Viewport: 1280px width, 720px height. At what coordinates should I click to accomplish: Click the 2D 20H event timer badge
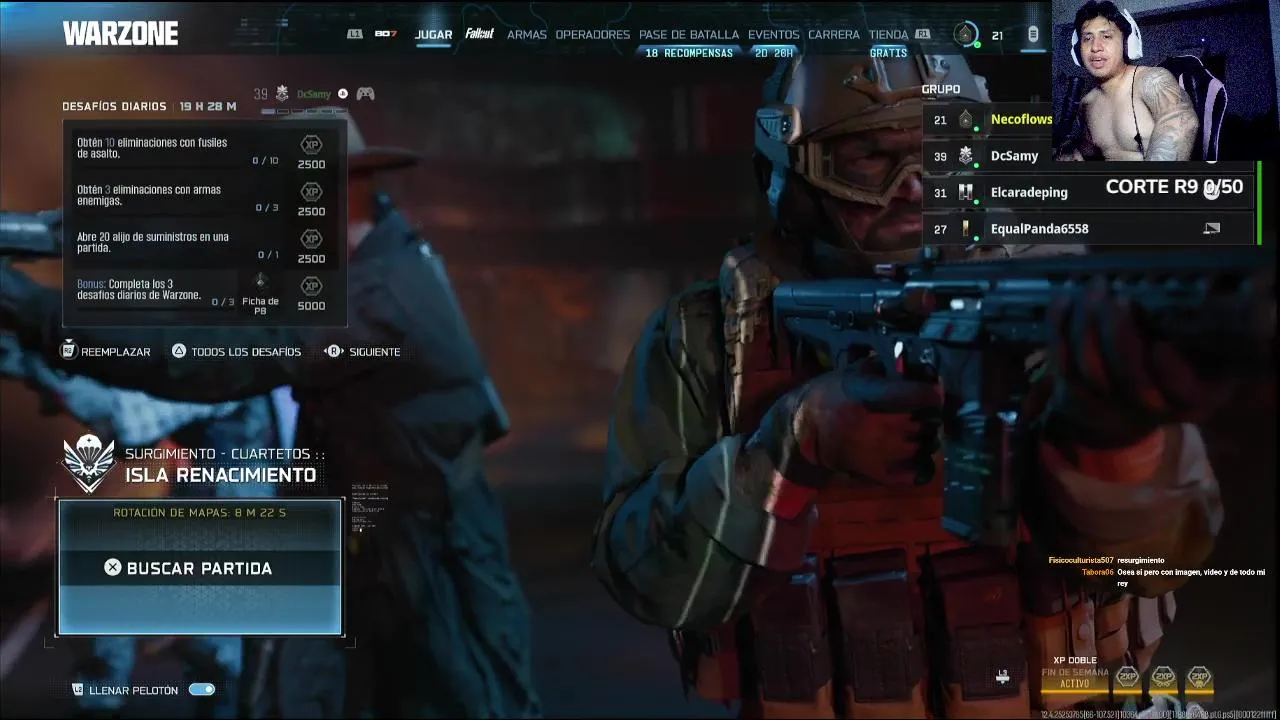tap(774, 53)
